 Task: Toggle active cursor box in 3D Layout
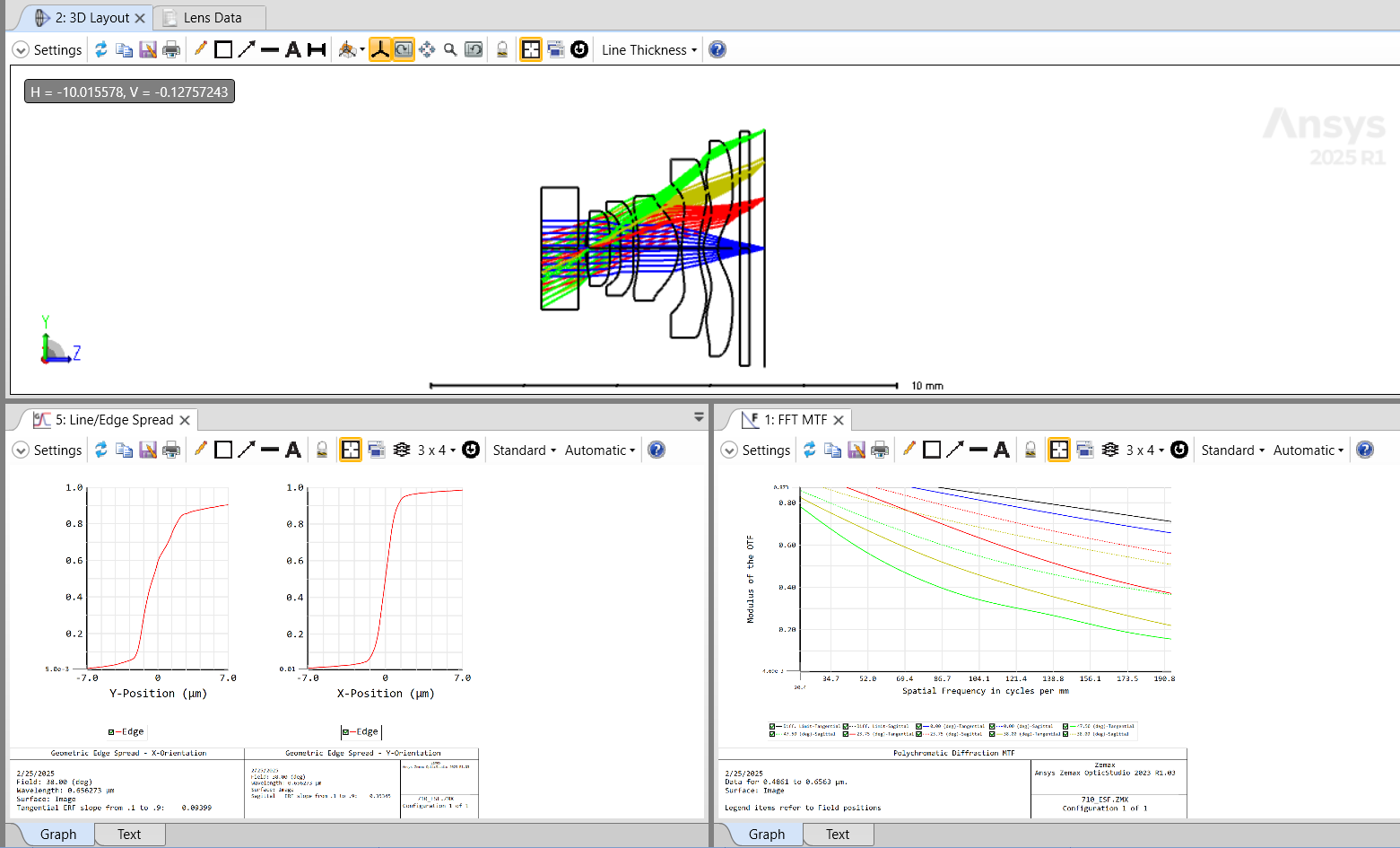tap(531, 49)
